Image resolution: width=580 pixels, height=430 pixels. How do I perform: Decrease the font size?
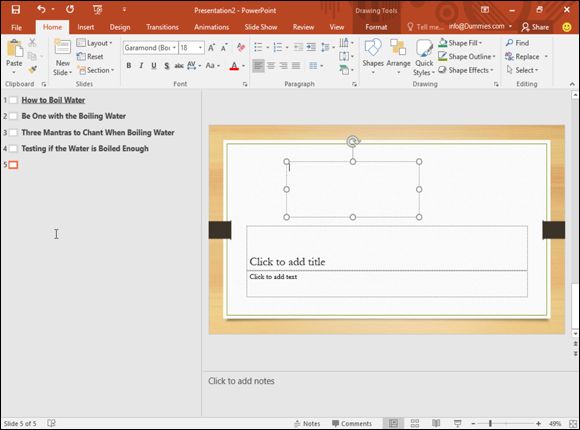click(x=224, y=48)
